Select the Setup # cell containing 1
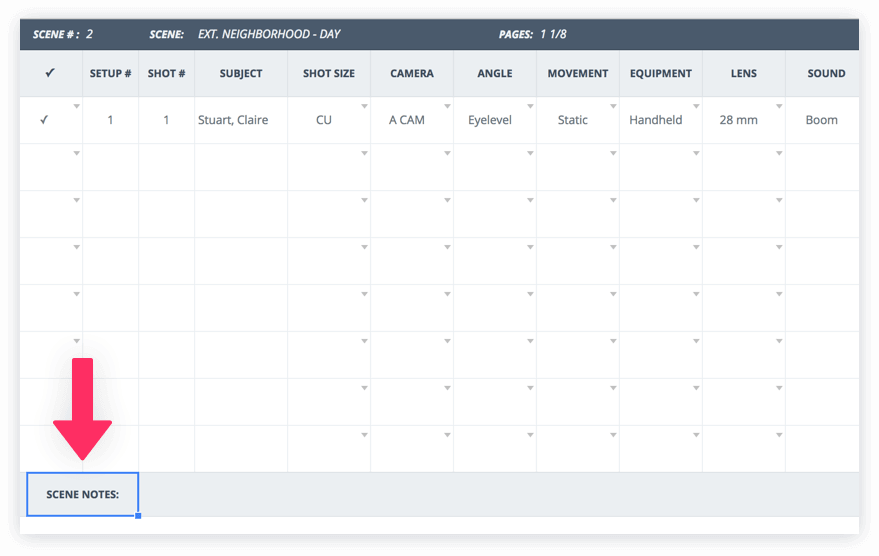Viewport: 879px width, 556px height. [110, 120]
